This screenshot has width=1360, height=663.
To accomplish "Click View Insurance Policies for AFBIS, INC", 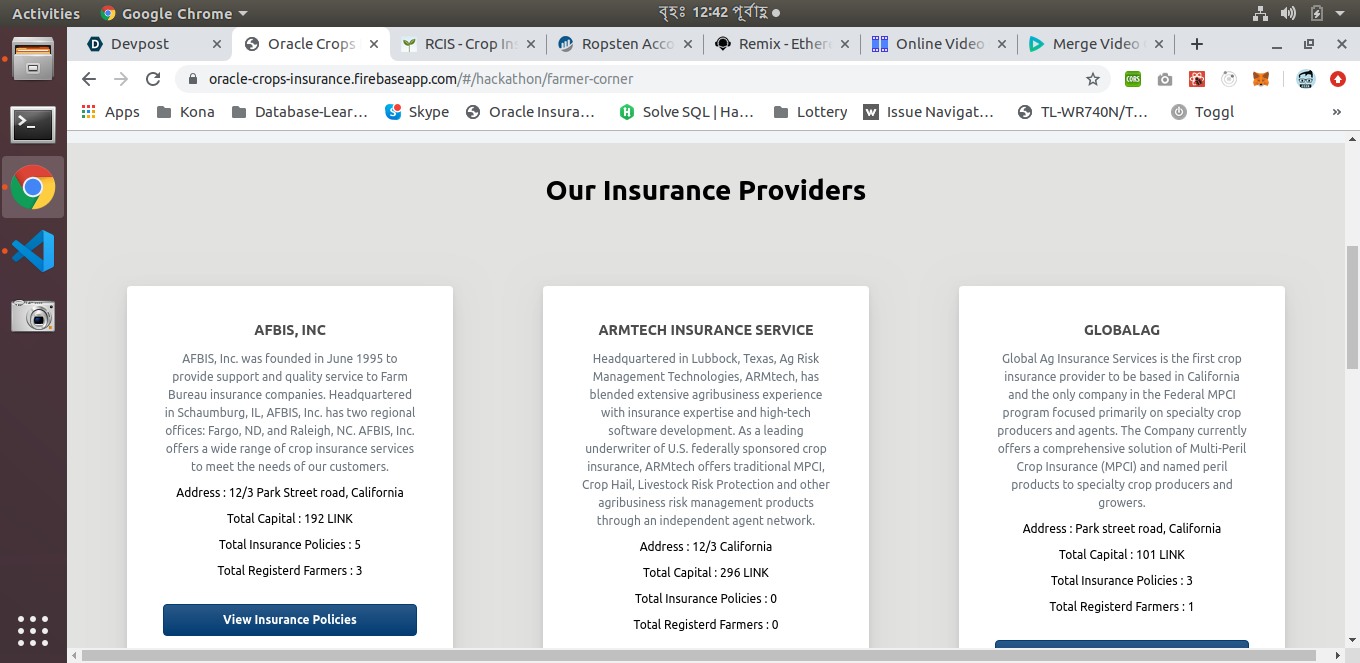I will 290,620.
